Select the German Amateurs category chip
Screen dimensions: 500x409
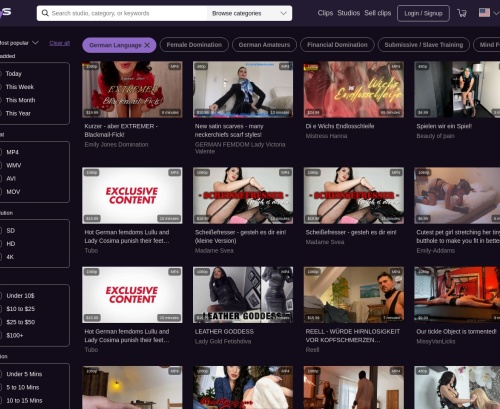click(x=264, y=45)
